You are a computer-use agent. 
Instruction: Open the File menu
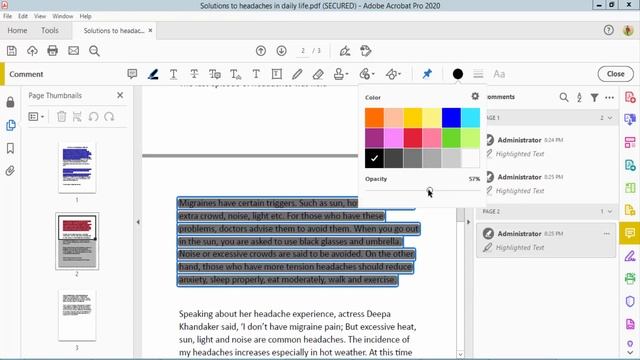(x=7, y=16)
